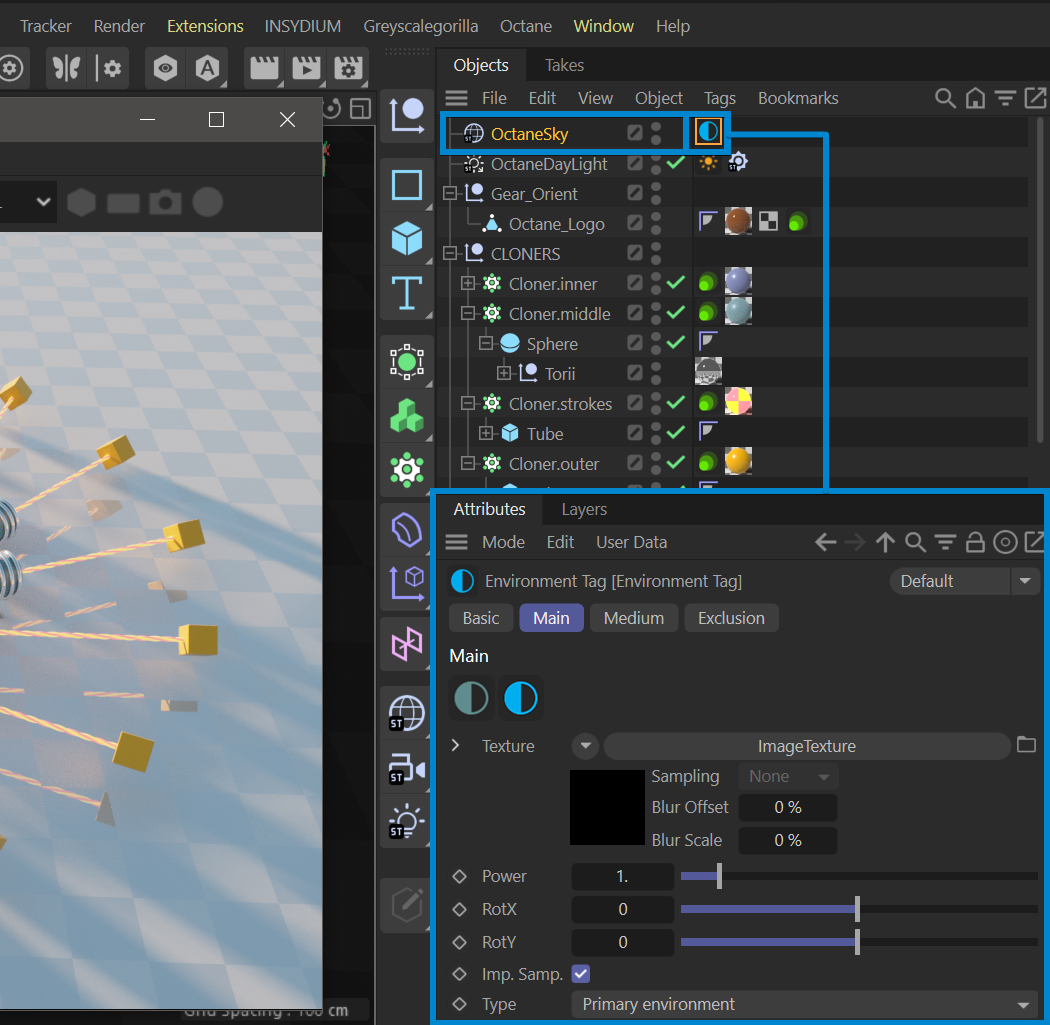
Task: Click the search icon in Objects panel
Action: (x=945, y=98)
